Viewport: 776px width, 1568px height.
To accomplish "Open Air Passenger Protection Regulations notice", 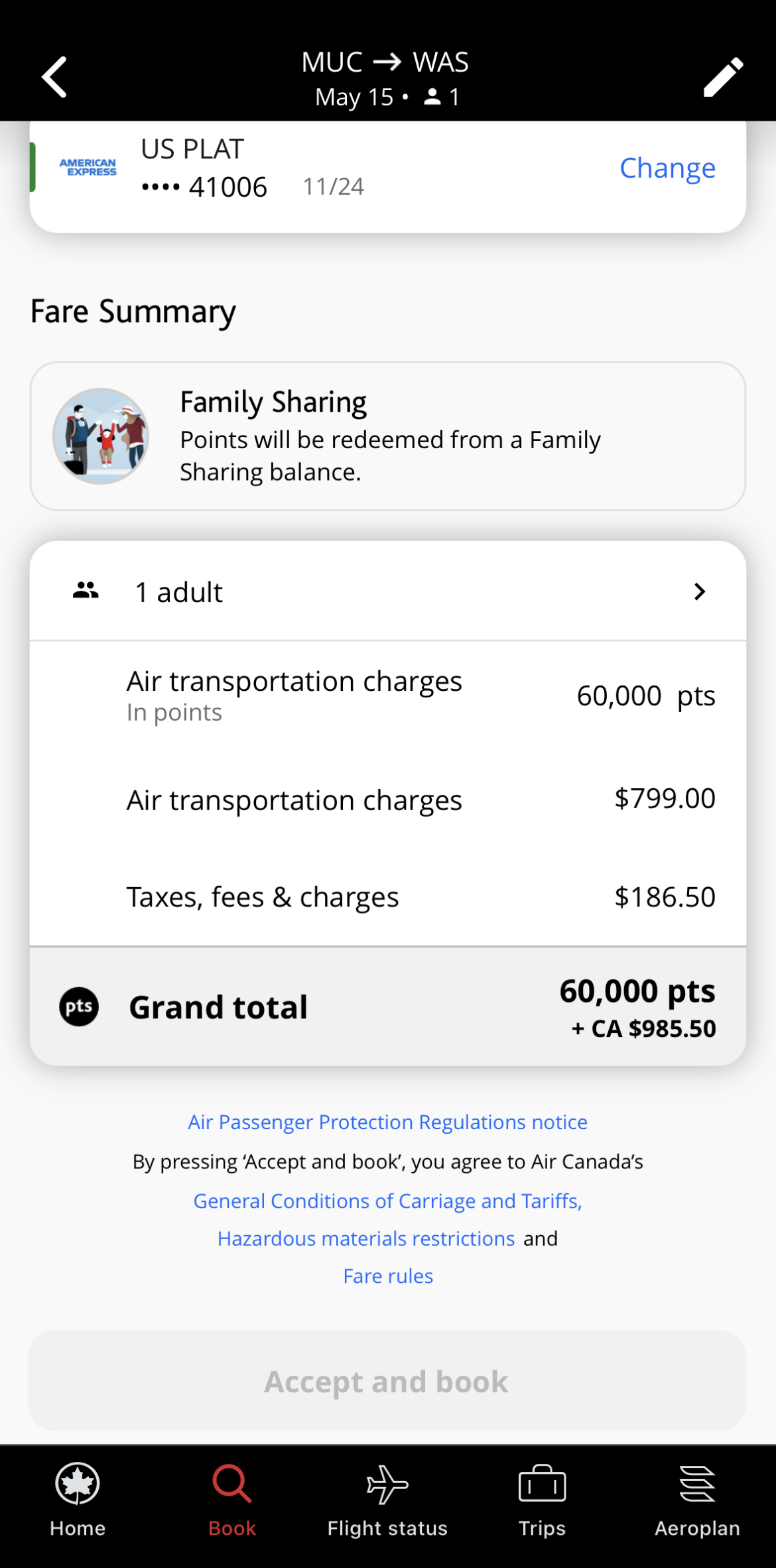I will pyautogui.click(x=387, y=1122).
